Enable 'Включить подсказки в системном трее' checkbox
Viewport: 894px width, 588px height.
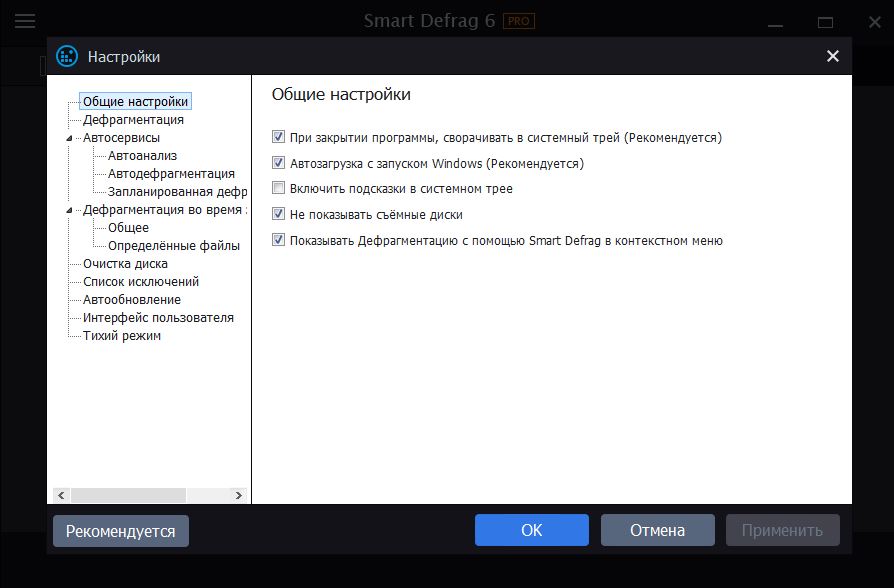click(x=278, y=188)
